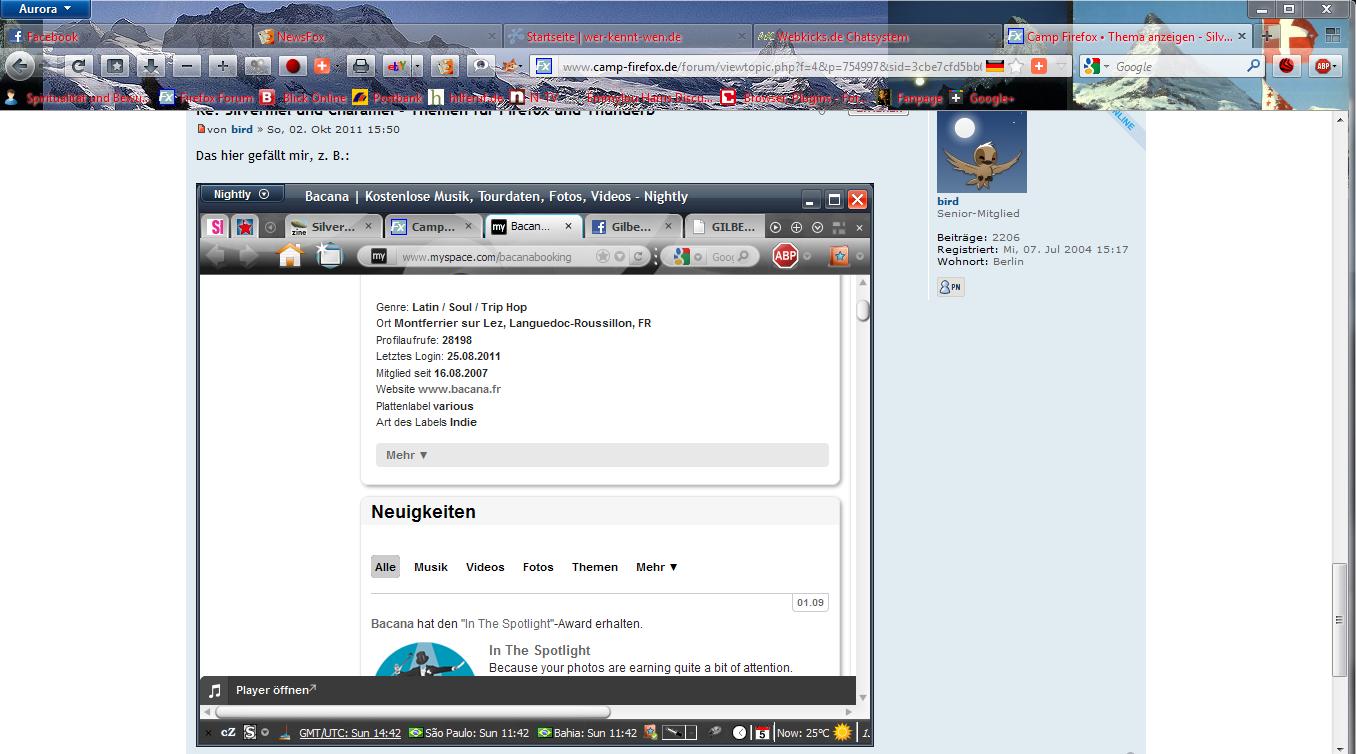Select the Bacana tab in Nightly

tap(533, 227)
